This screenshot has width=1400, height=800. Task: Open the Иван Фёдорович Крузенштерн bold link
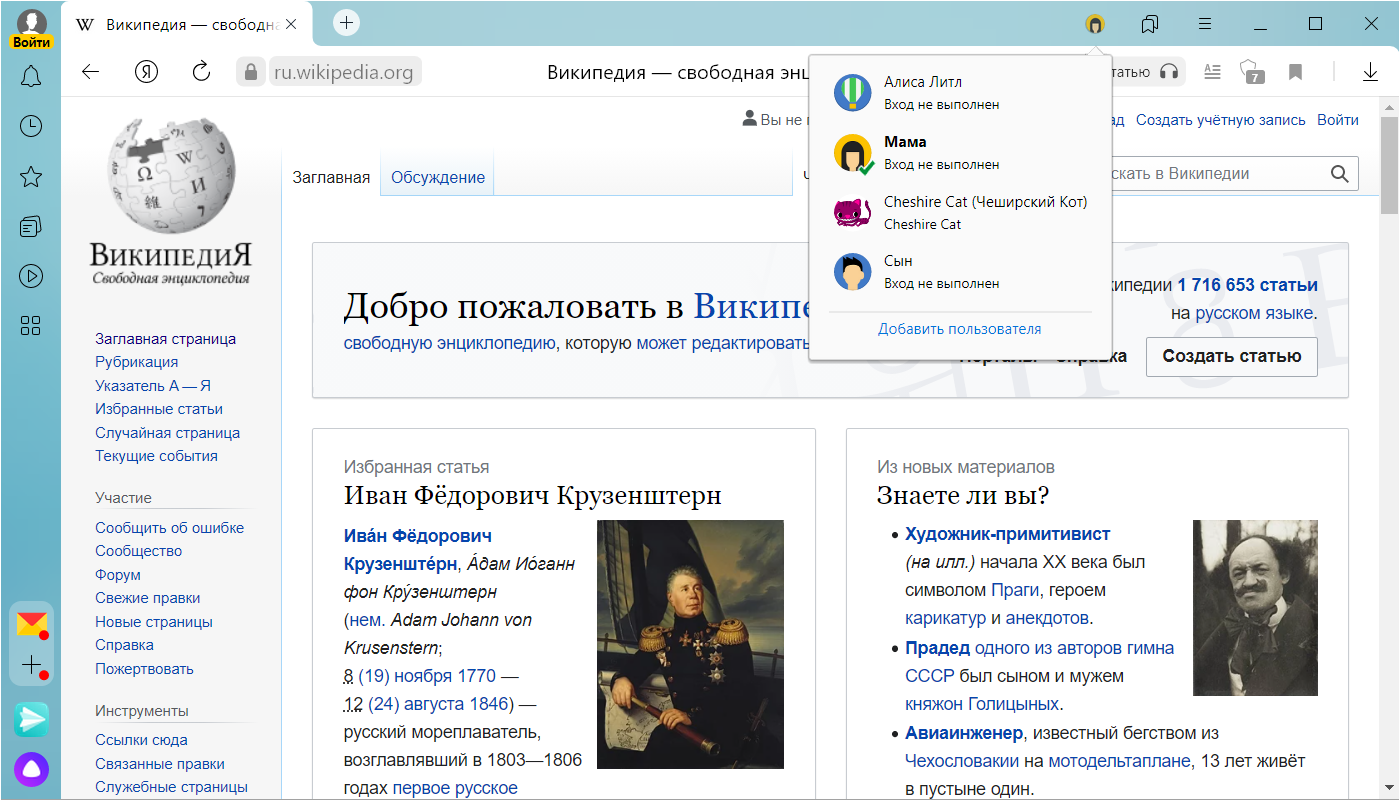tap(418, 550)
